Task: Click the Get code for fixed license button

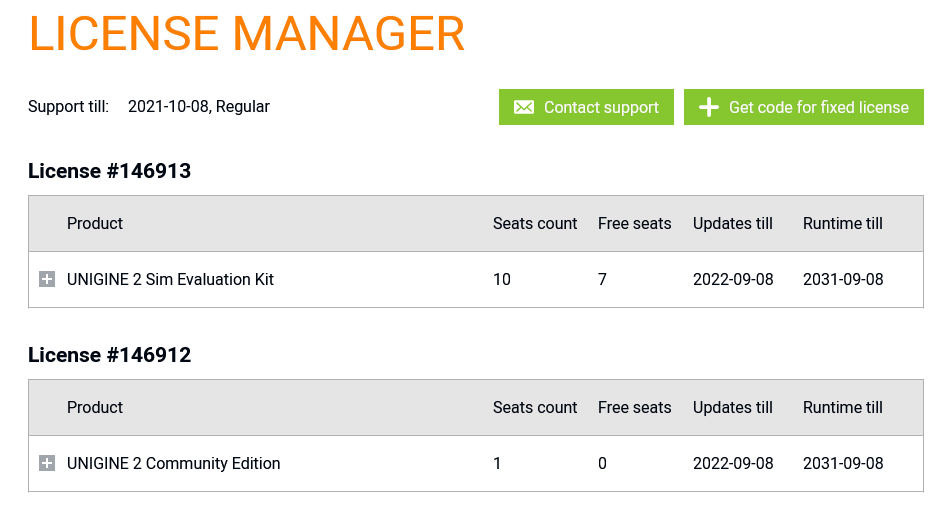Action: [x=804, y=107]
